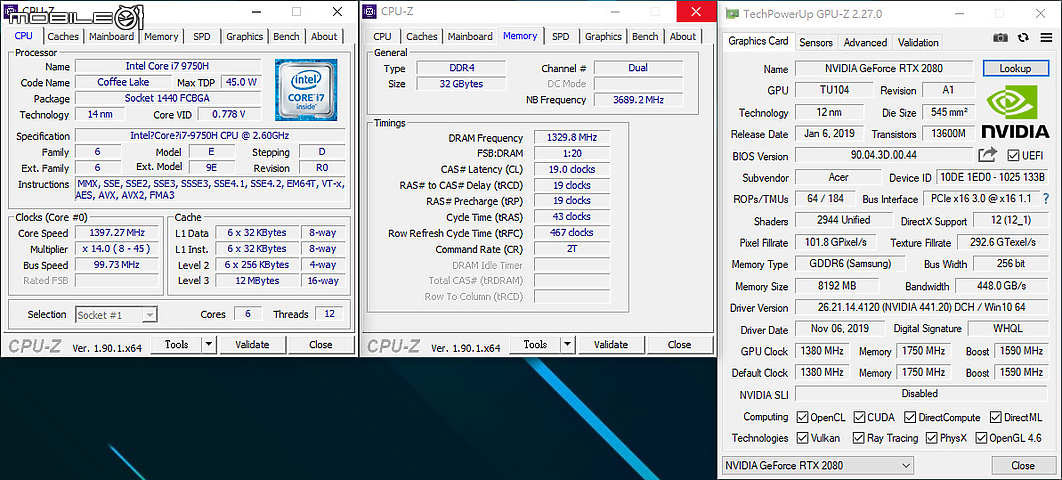Image resolution: width=1062 pixels, height=480 pixels.
Task: Open the Bench tab in CPU-Z Memory window
Action: 645,37
